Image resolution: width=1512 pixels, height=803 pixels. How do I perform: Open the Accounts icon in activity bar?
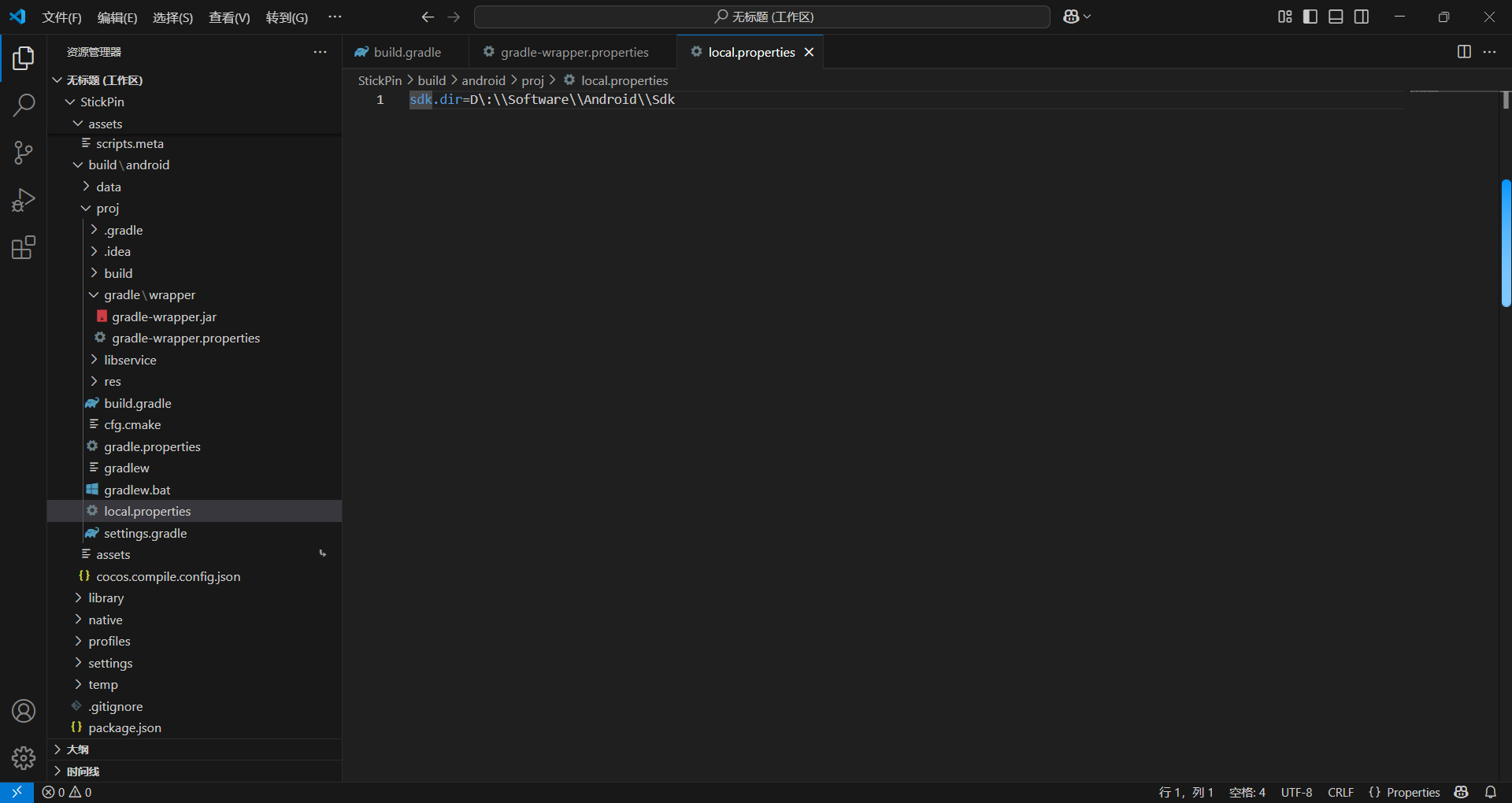coord(23,711)
